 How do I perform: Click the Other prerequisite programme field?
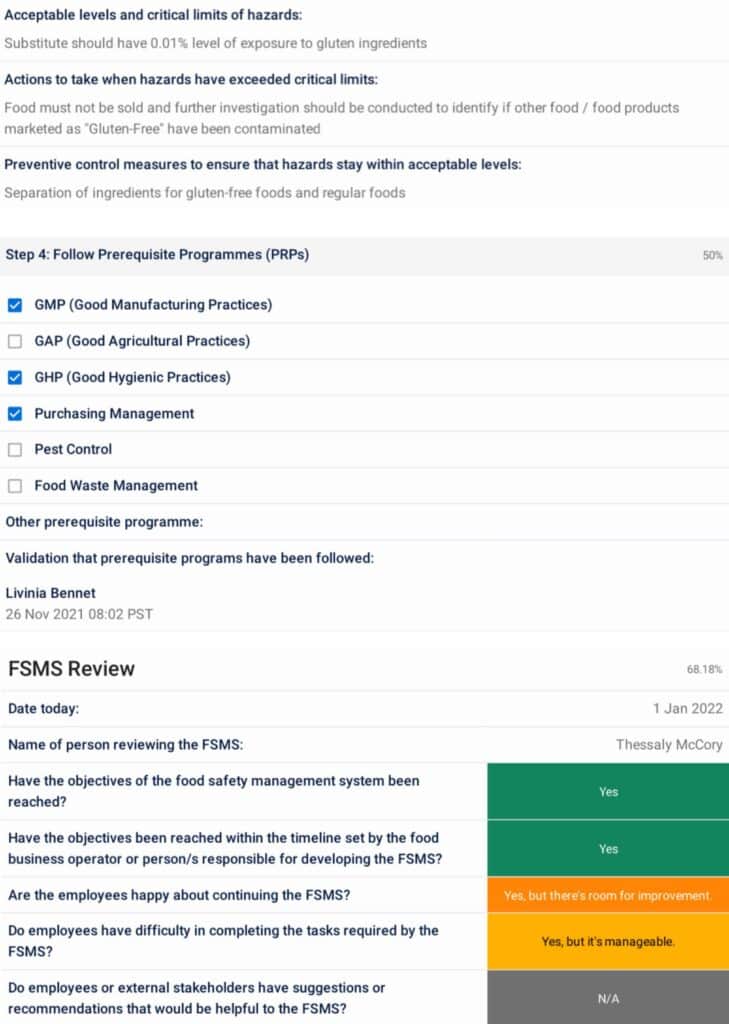[x=364, y=522]
